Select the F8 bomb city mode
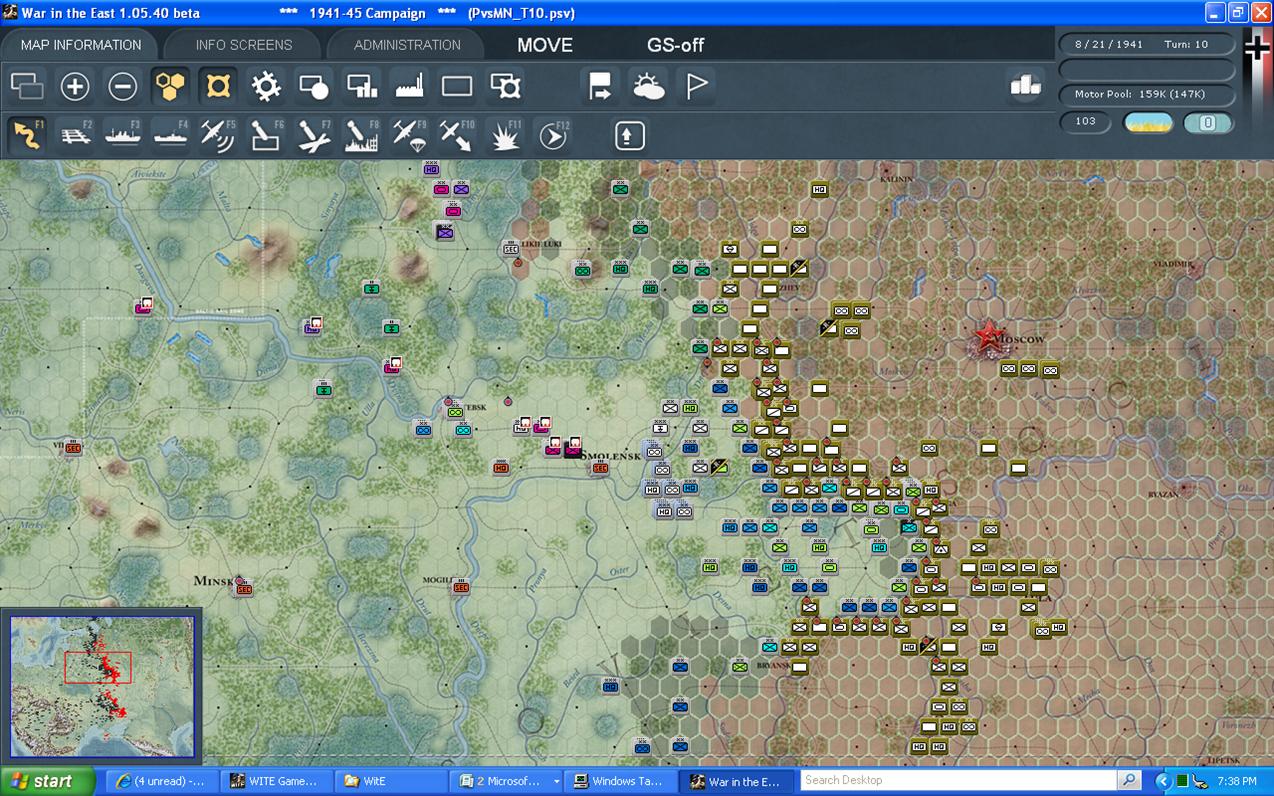Image resolution: width=1274 pixels, height=796 pixels. (x=362, y=135)
